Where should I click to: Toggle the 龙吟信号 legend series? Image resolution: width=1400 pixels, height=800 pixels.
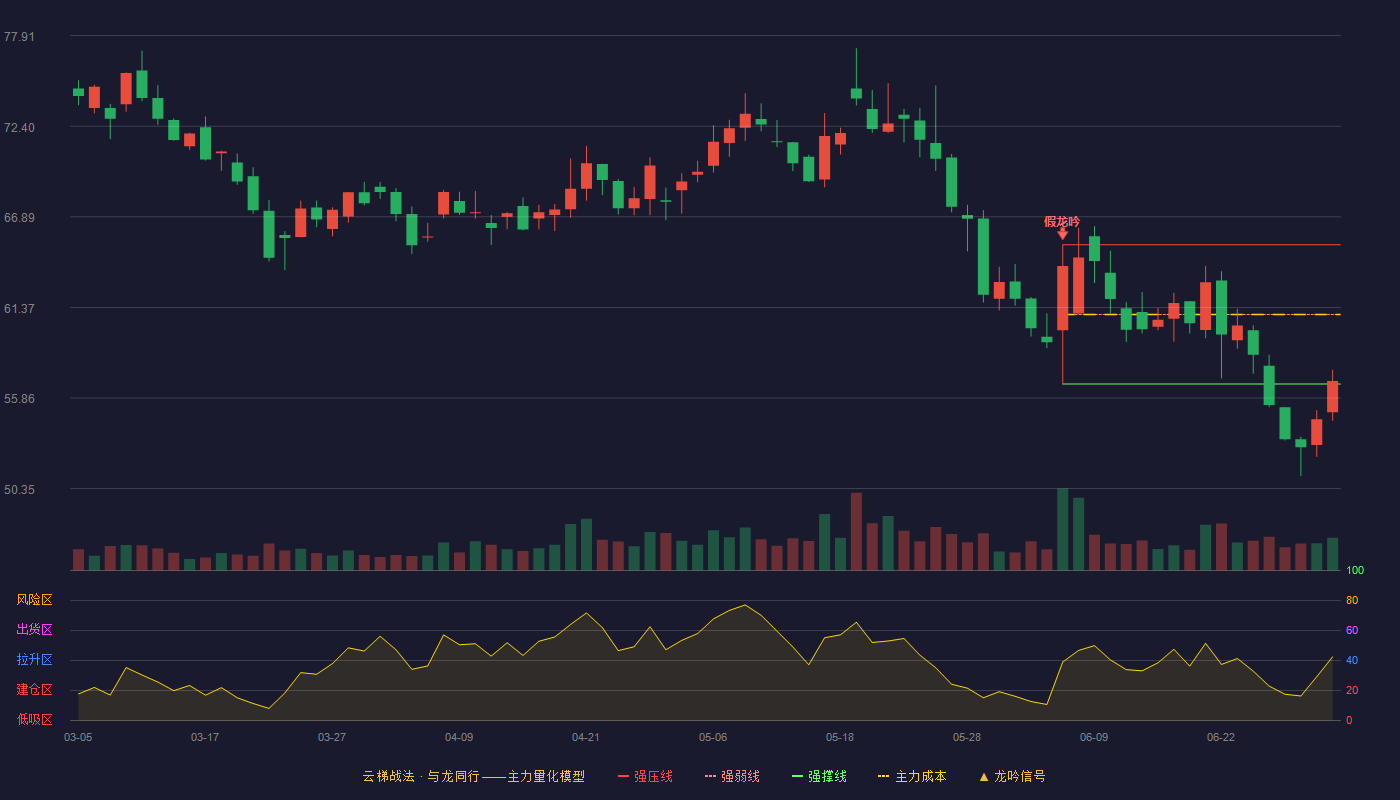(1012, 776)
